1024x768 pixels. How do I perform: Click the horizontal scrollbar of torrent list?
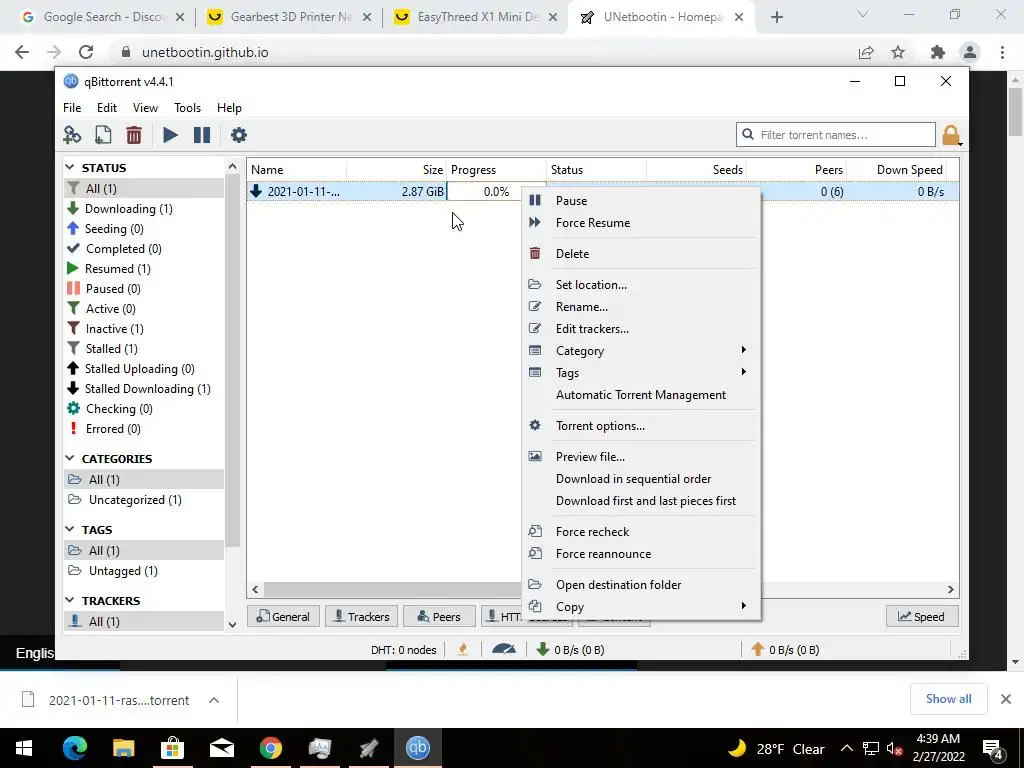click(392, 589)
